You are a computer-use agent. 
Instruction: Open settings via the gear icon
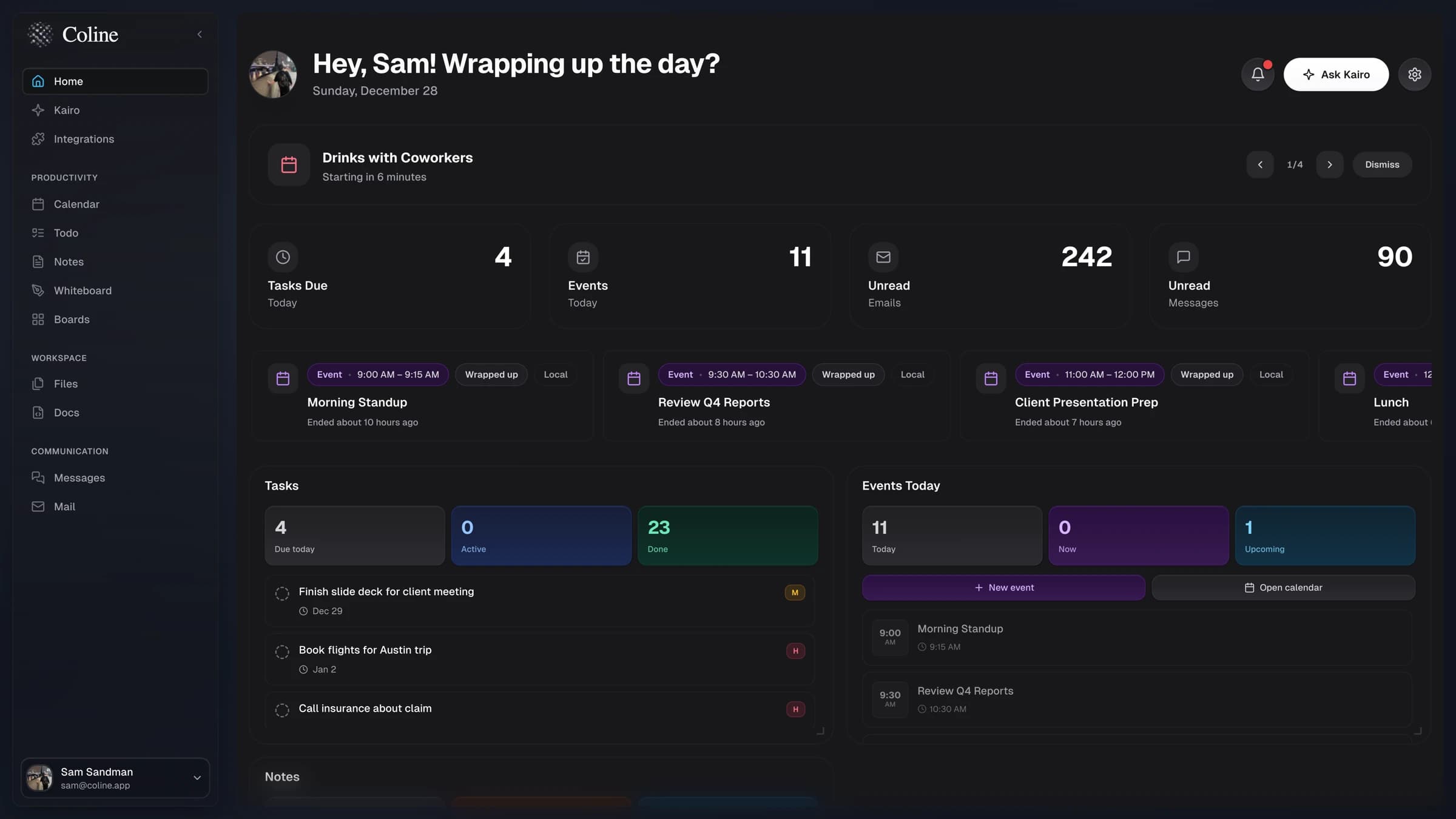pos(1415,74)
